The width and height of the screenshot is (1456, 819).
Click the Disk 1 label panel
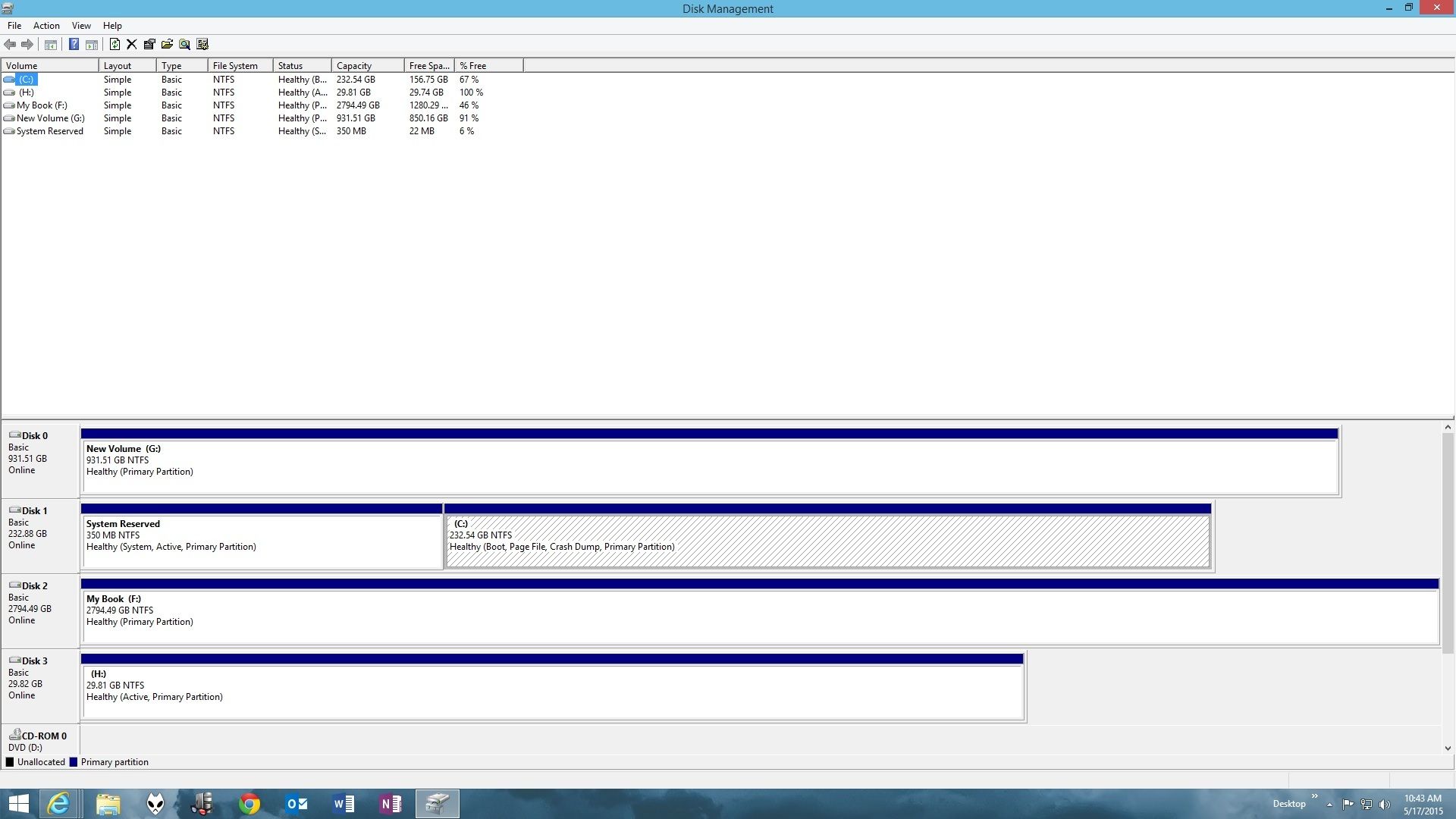pos(40,535)
